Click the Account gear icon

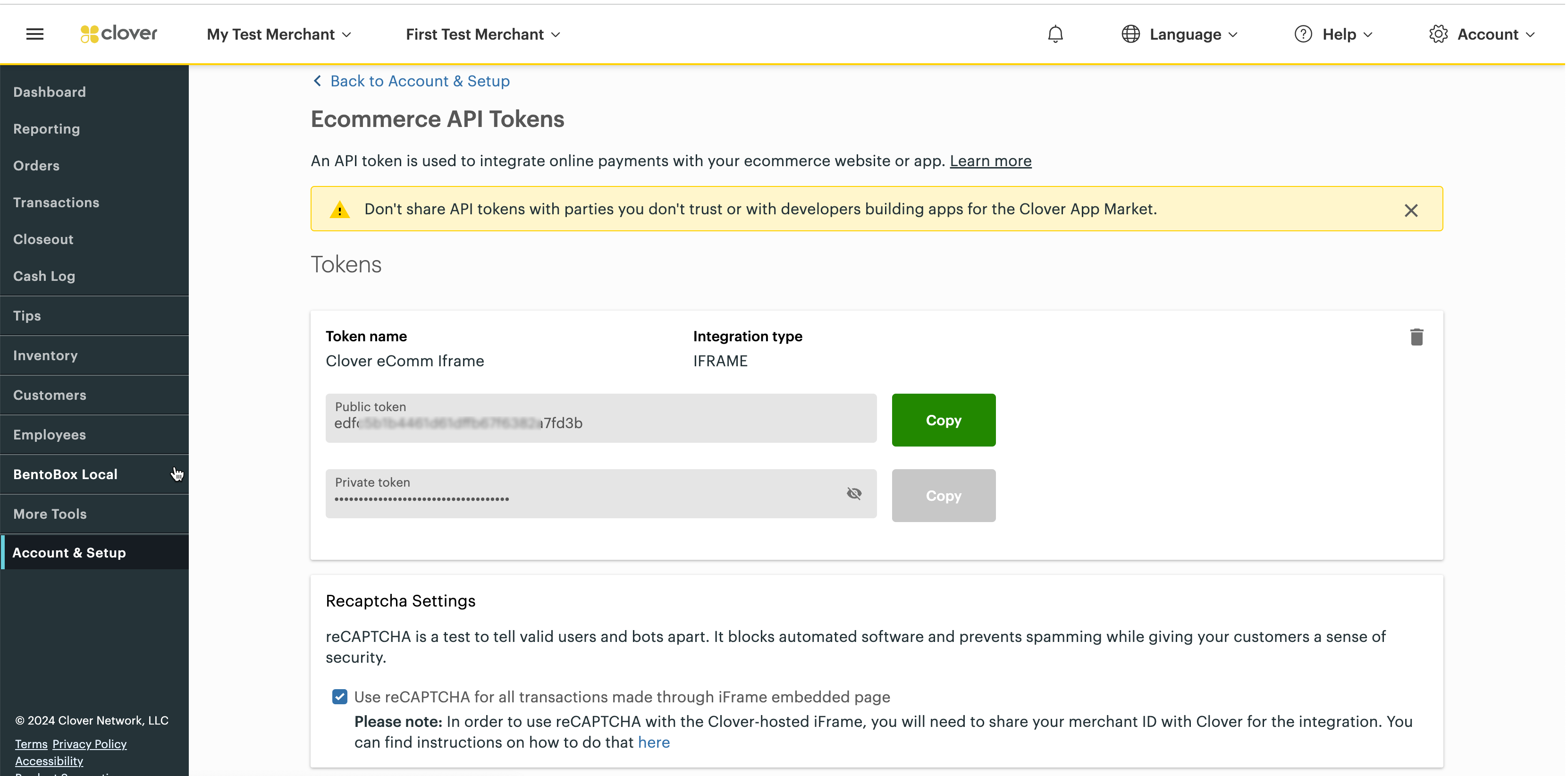[1438, 34]
